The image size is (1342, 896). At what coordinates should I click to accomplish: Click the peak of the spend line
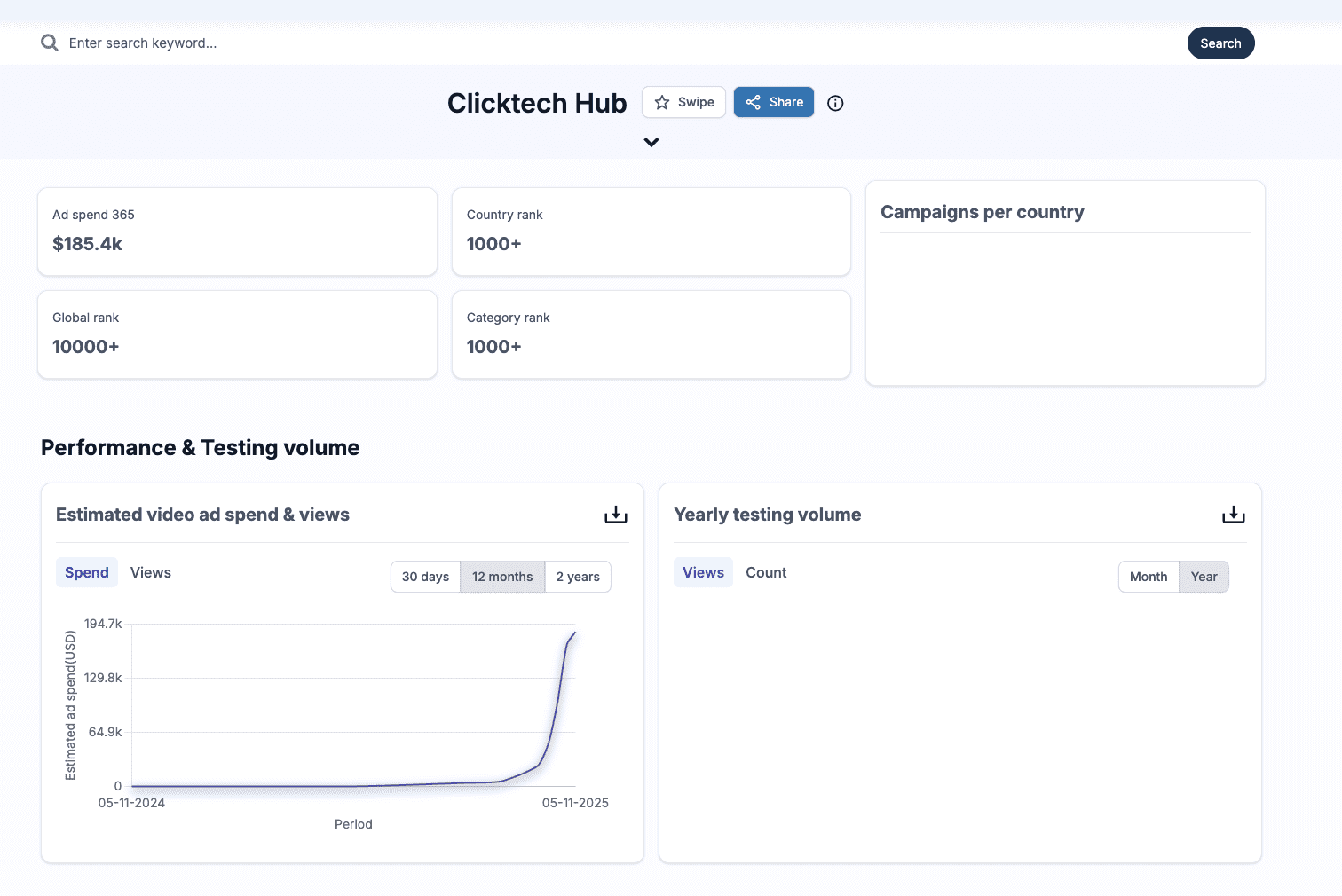(x=575, y=633)
